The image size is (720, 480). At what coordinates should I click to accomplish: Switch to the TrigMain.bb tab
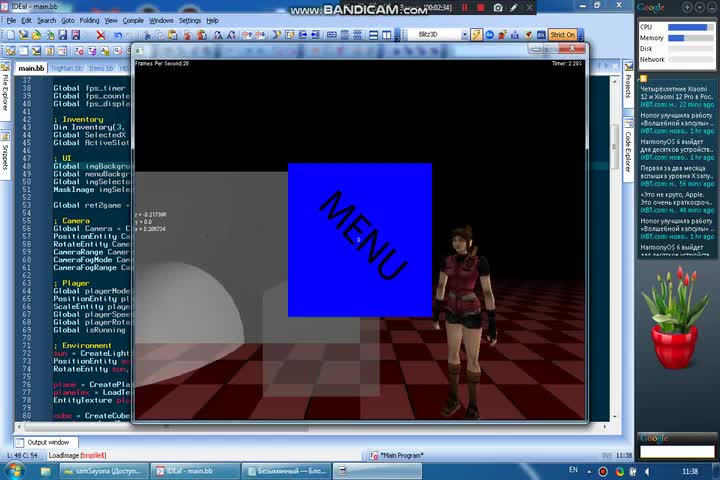(64, 68)
